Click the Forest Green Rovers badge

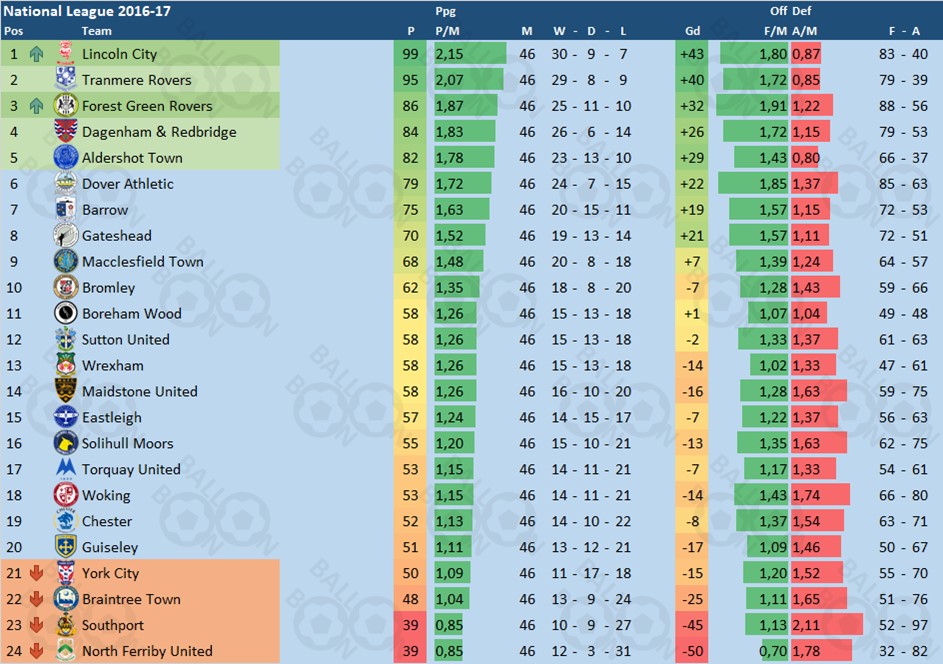(x=66, y=105)
